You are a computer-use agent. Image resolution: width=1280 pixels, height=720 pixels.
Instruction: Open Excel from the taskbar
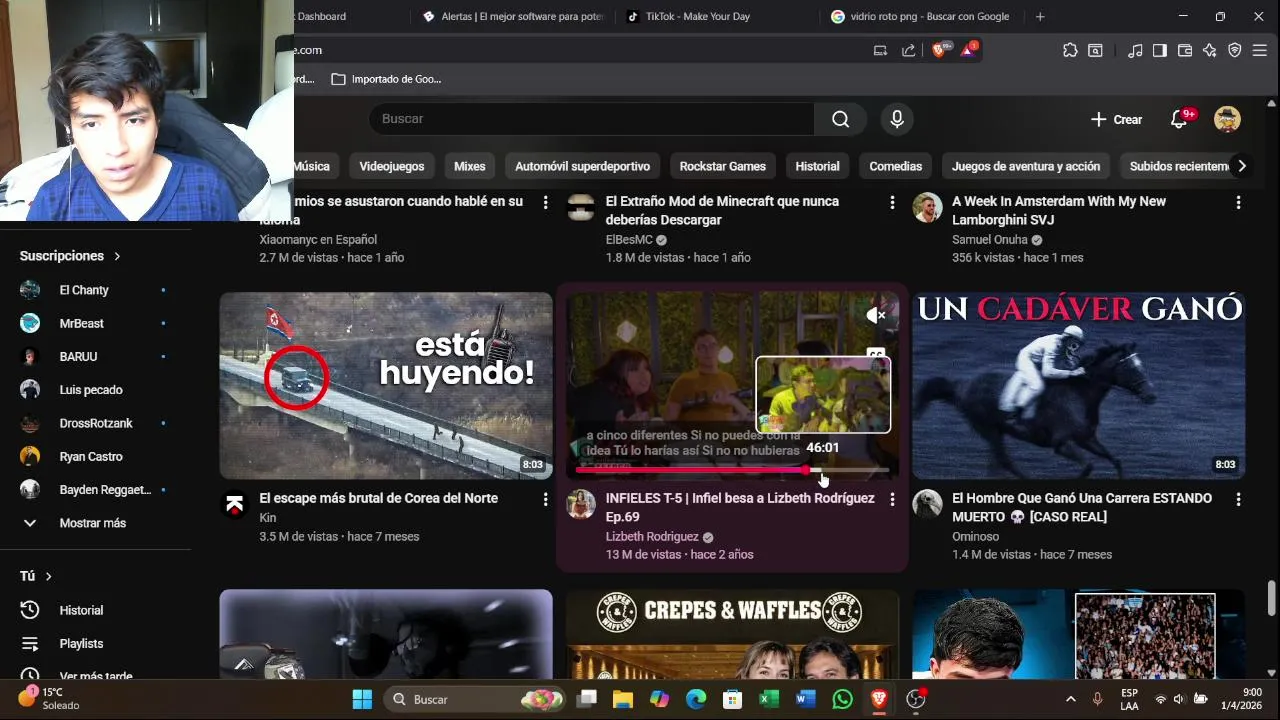[769, 699]
